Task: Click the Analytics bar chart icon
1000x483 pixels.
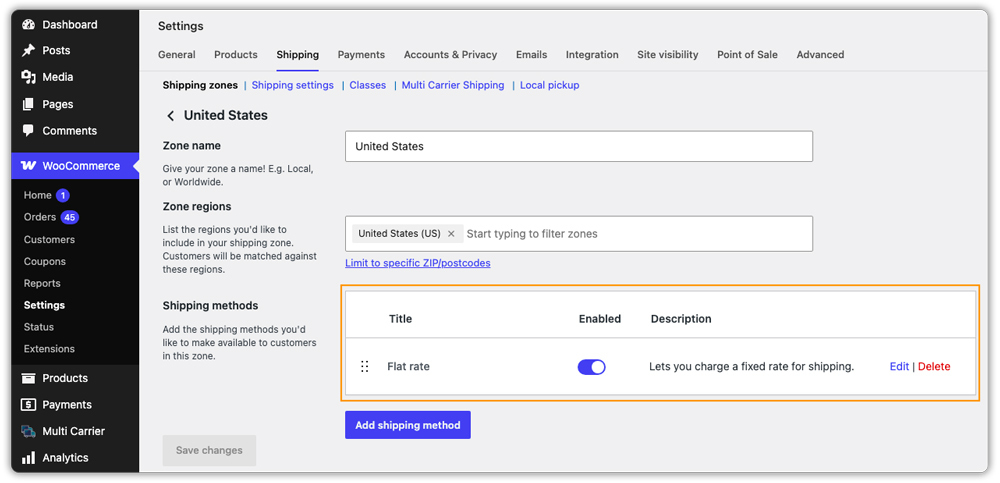Action: coord(28,458)
